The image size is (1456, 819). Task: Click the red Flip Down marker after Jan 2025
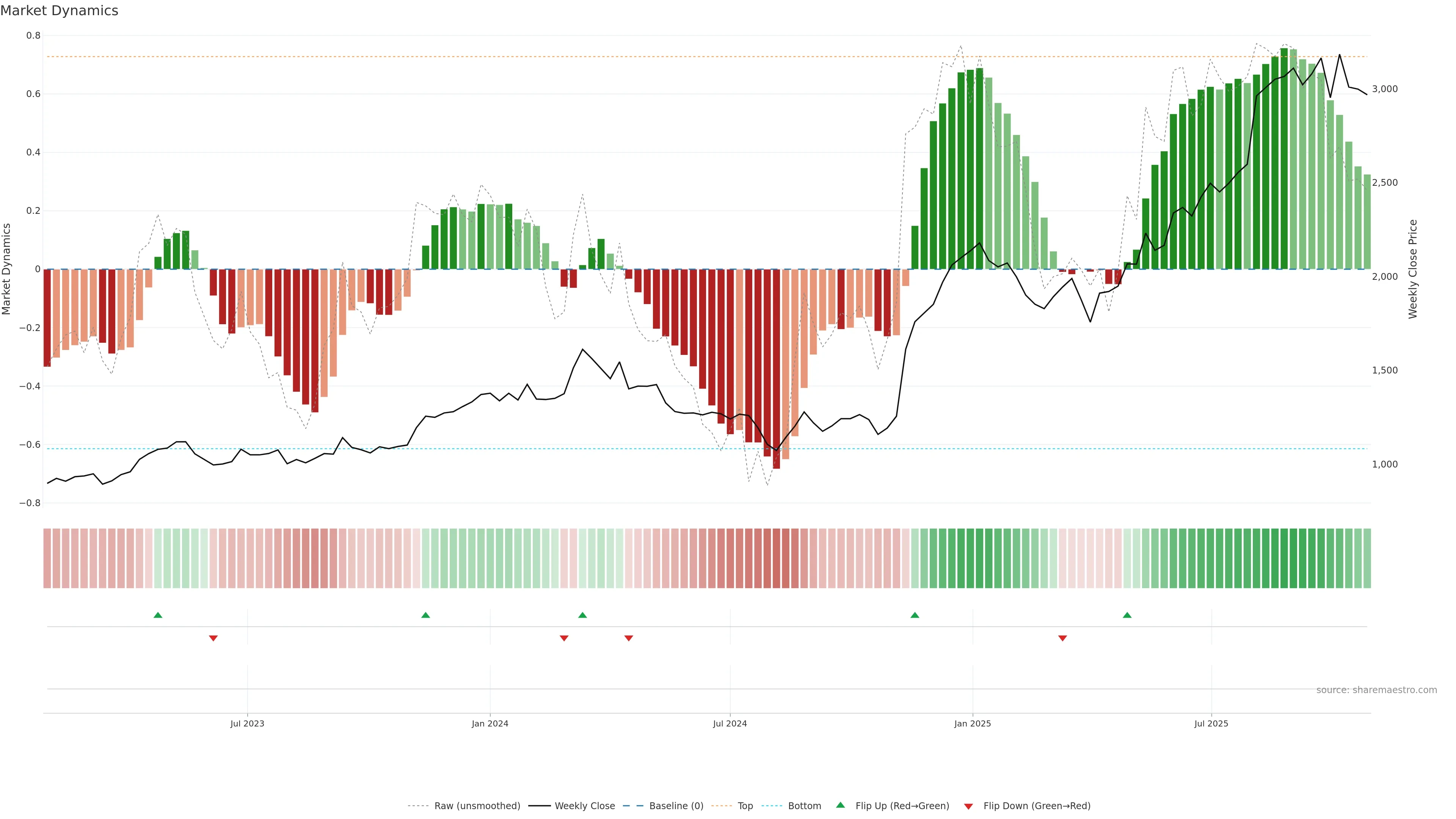click(1062, 638)
